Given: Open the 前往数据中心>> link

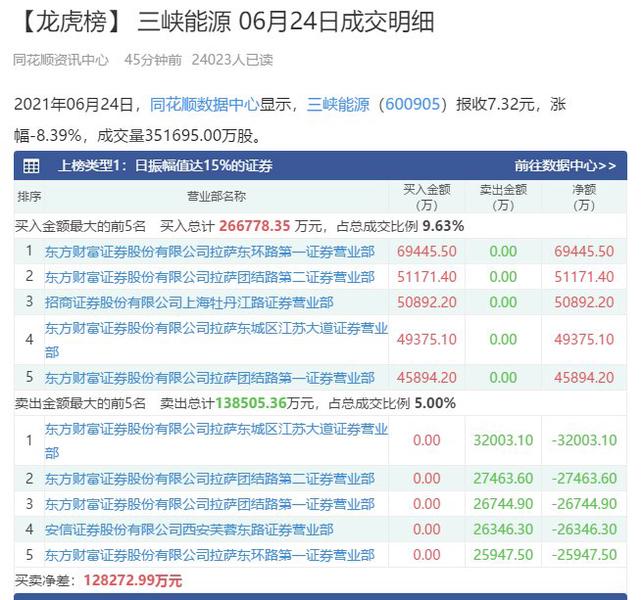Looking at the screenshot, I should [x=565, y=166].
